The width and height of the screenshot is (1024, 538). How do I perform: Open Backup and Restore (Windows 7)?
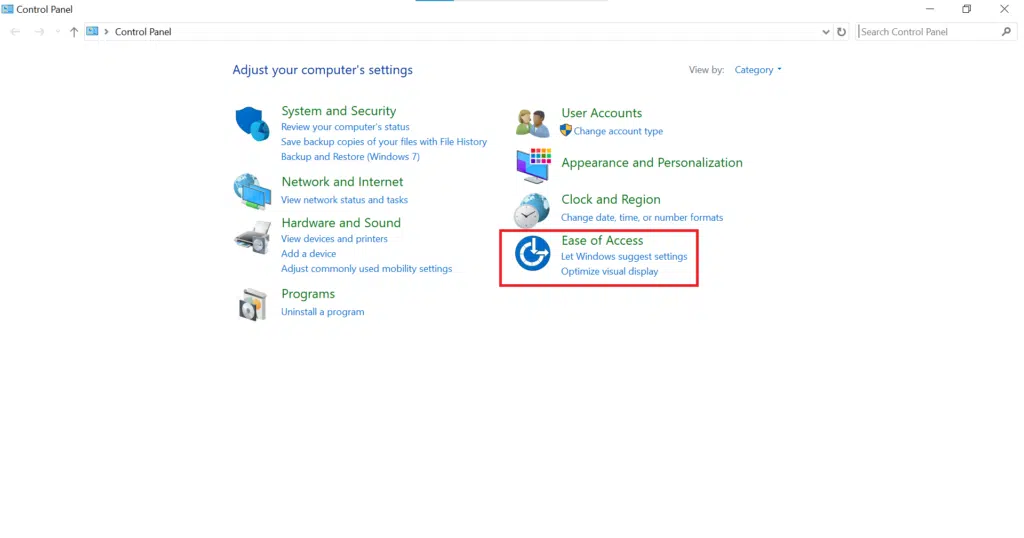pos(350,157)
